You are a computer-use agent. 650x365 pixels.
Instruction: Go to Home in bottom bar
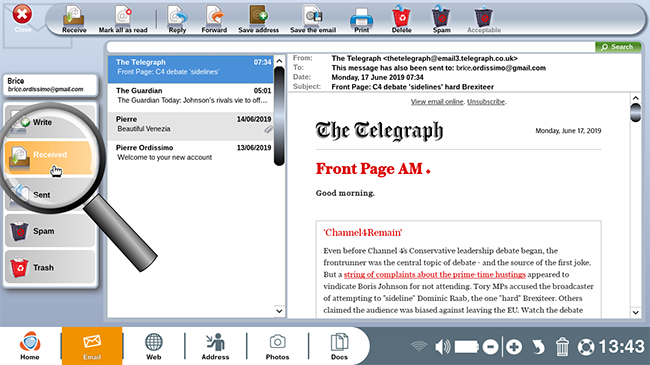pos(30,346)
